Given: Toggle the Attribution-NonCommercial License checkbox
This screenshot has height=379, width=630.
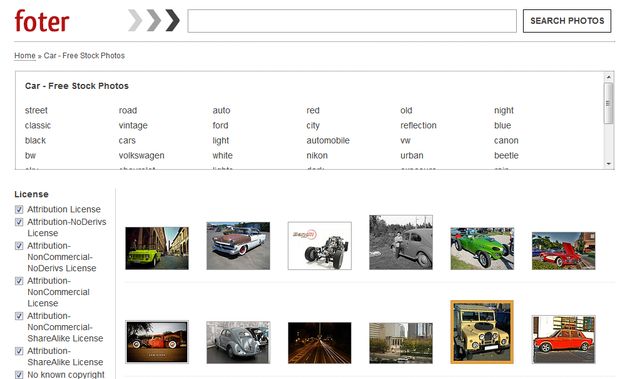Looking at the screenshot, I should coord(19,281).
